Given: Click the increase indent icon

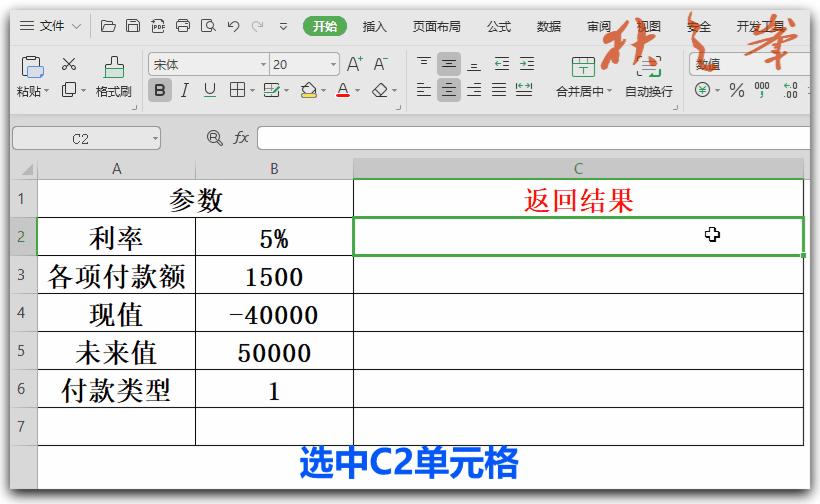Looking at the screenshot, I should click(x=527, y=64).
